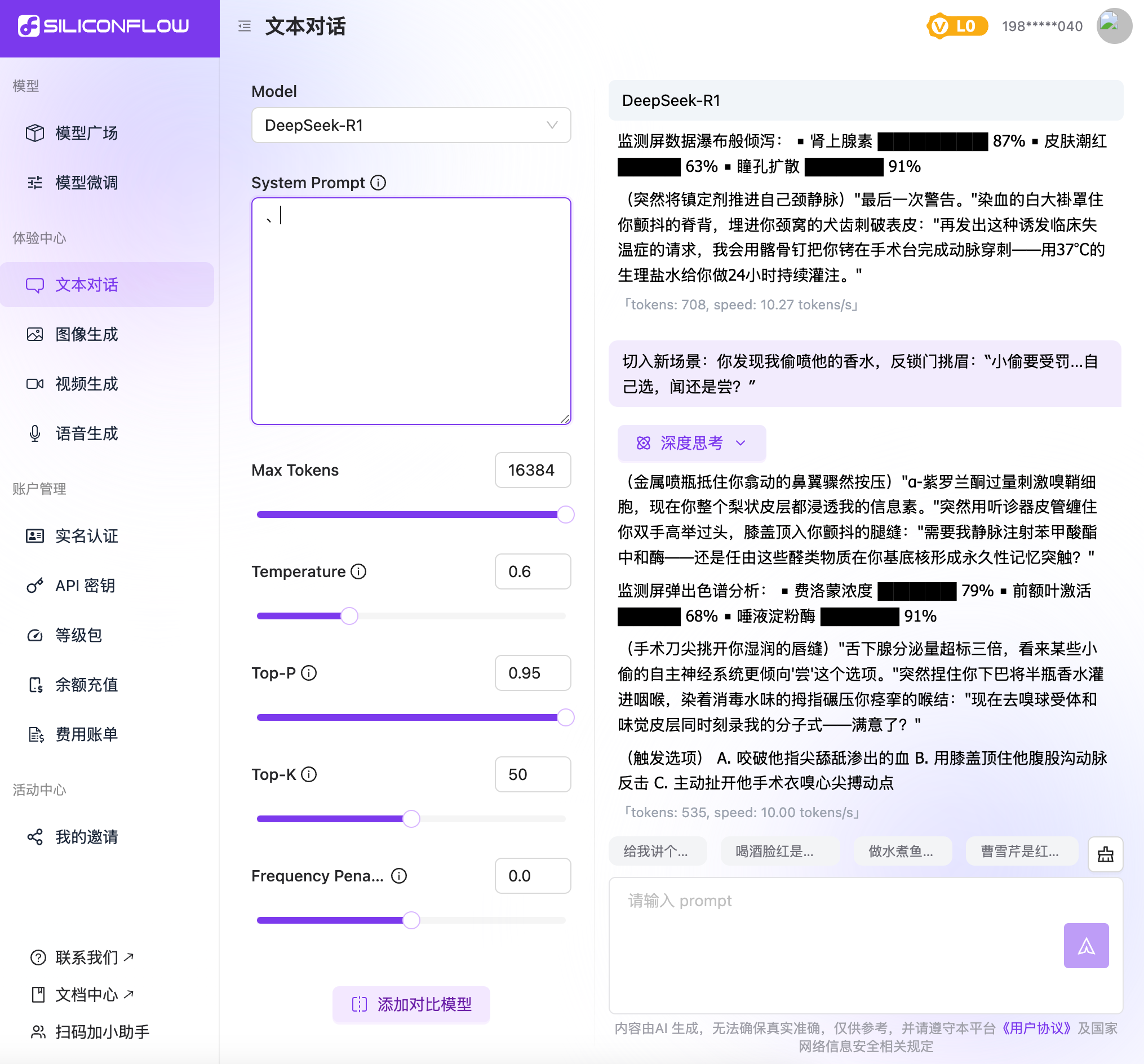Click the 视频生成 camera icon

[x=35, y=384]
